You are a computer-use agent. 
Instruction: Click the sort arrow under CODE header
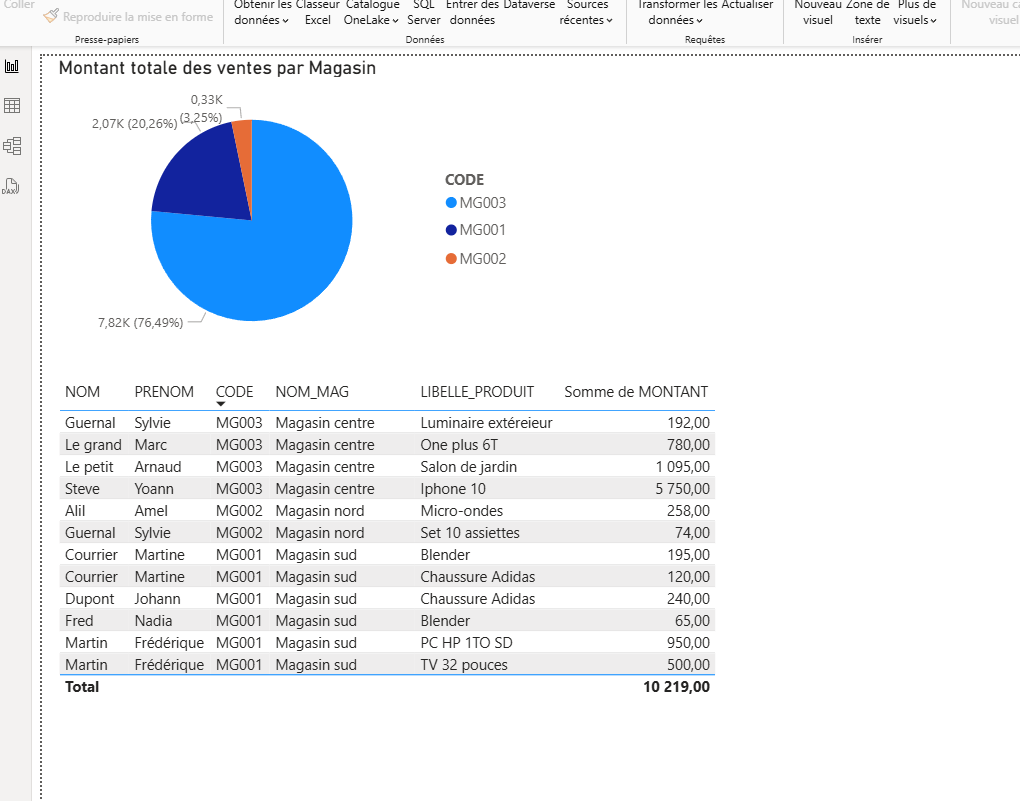pos(221,404)
